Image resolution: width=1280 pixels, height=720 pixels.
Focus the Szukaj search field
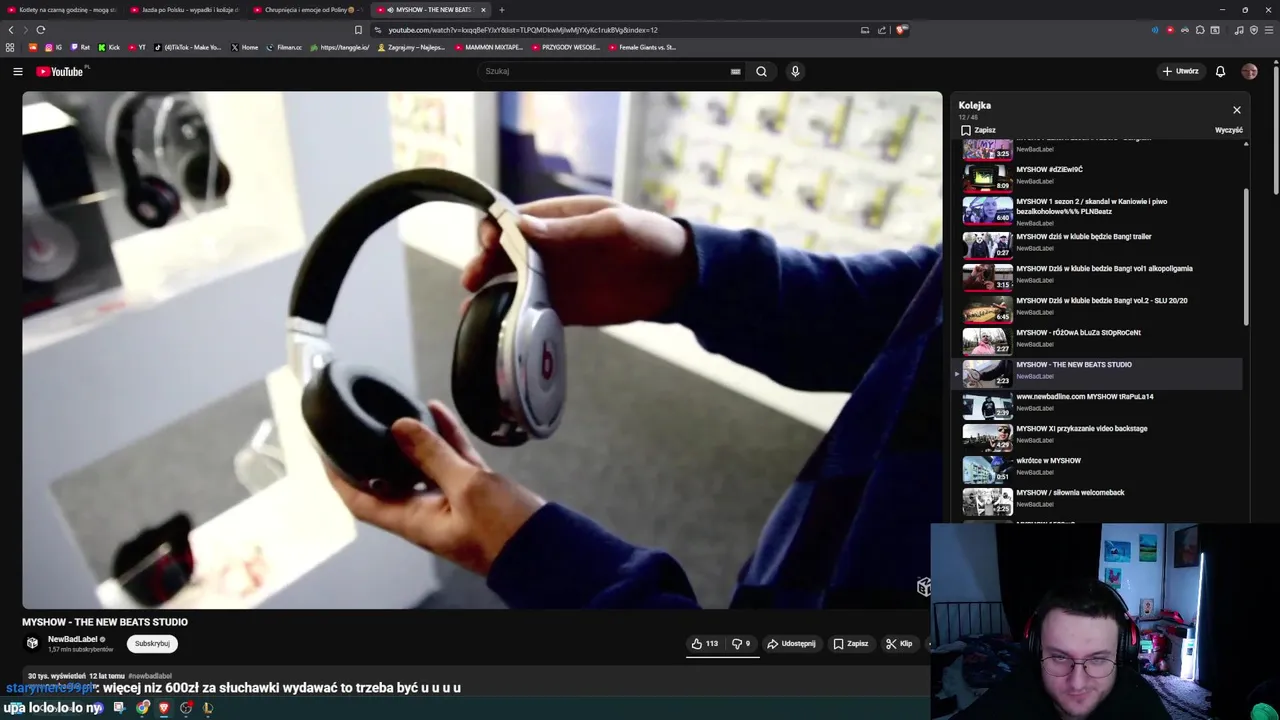pos(605,71)
